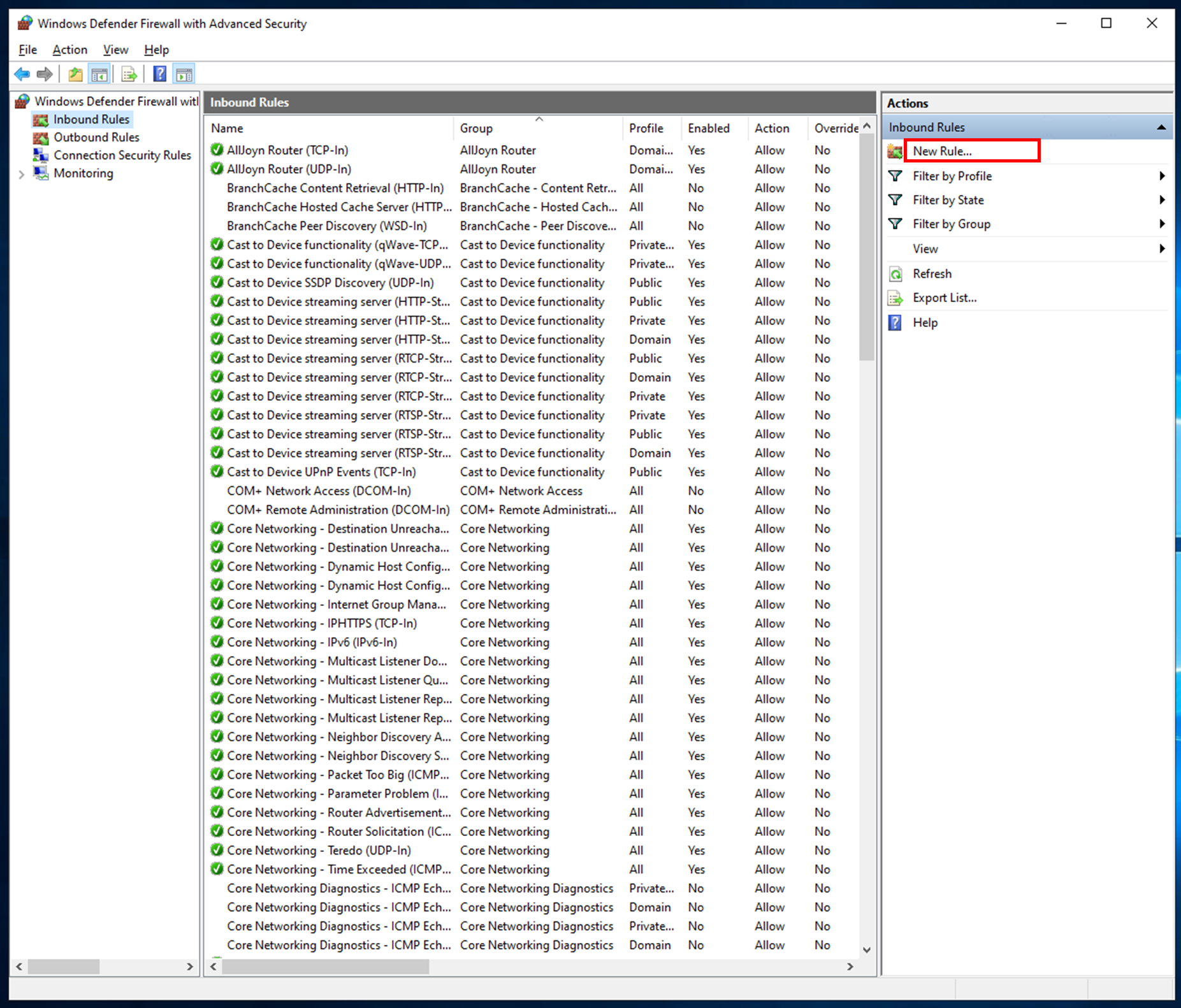Sort rules by the Enabled column header
Screen dimensions: 1181x1008
pyautogui.click(x=714, y=129)
